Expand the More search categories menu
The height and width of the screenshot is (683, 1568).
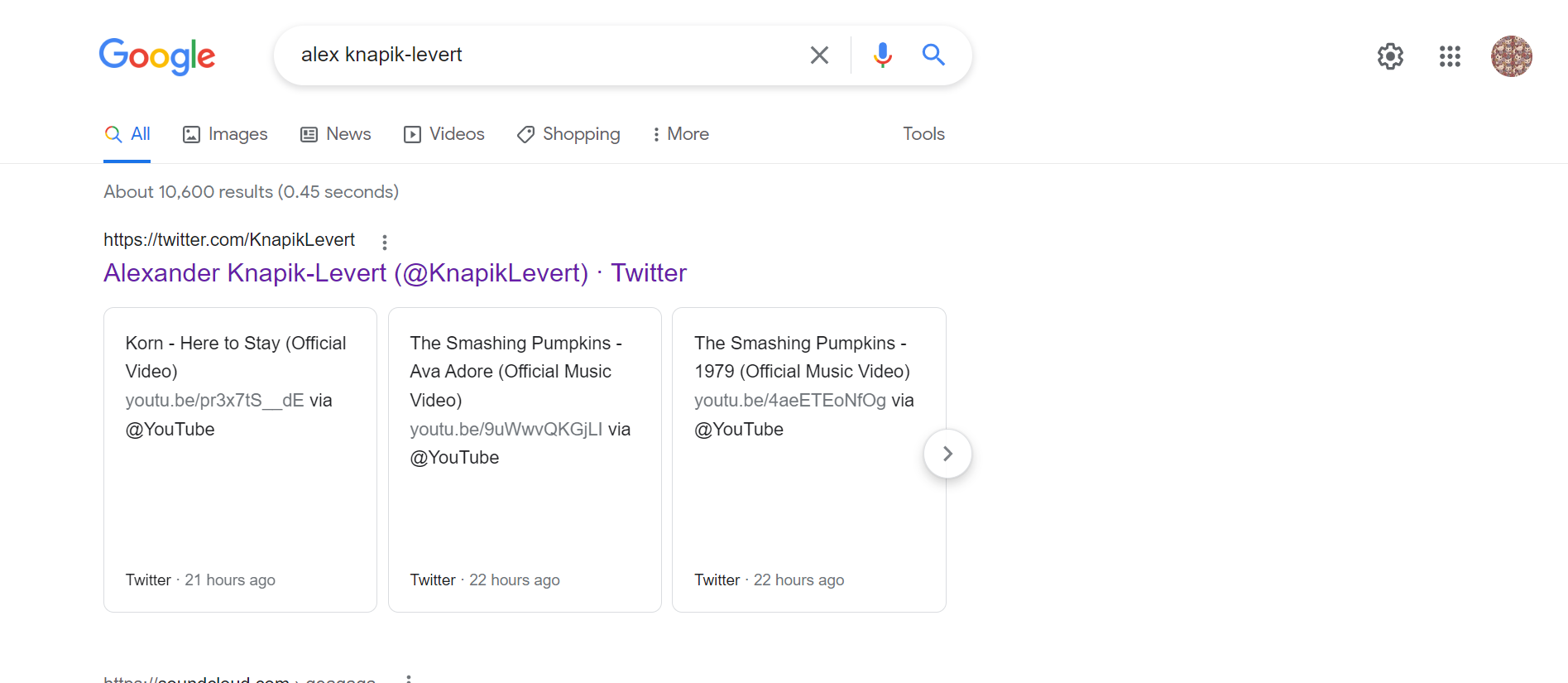click(680, 134)
